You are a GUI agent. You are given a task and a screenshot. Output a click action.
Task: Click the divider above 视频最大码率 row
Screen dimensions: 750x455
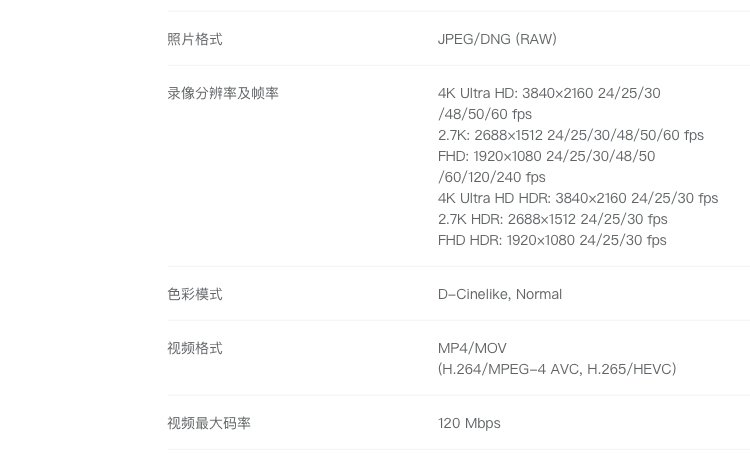459,395
